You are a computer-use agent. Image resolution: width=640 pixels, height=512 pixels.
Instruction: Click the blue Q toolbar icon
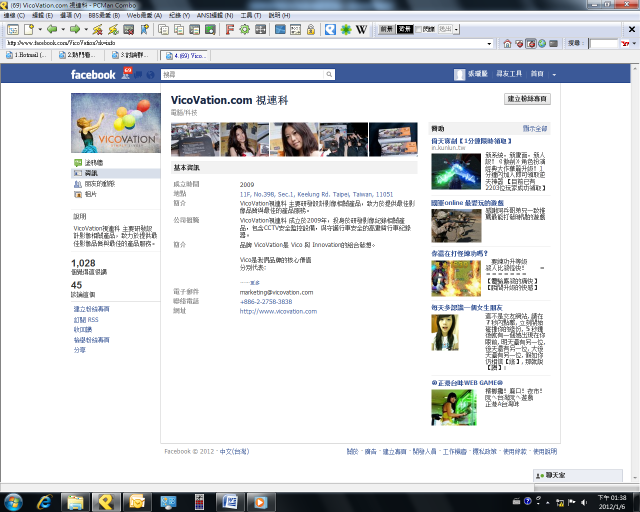pos(331,29)
